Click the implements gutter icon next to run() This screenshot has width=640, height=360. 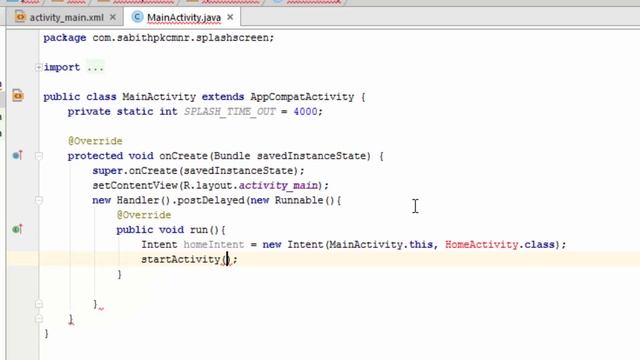[18, 229]
